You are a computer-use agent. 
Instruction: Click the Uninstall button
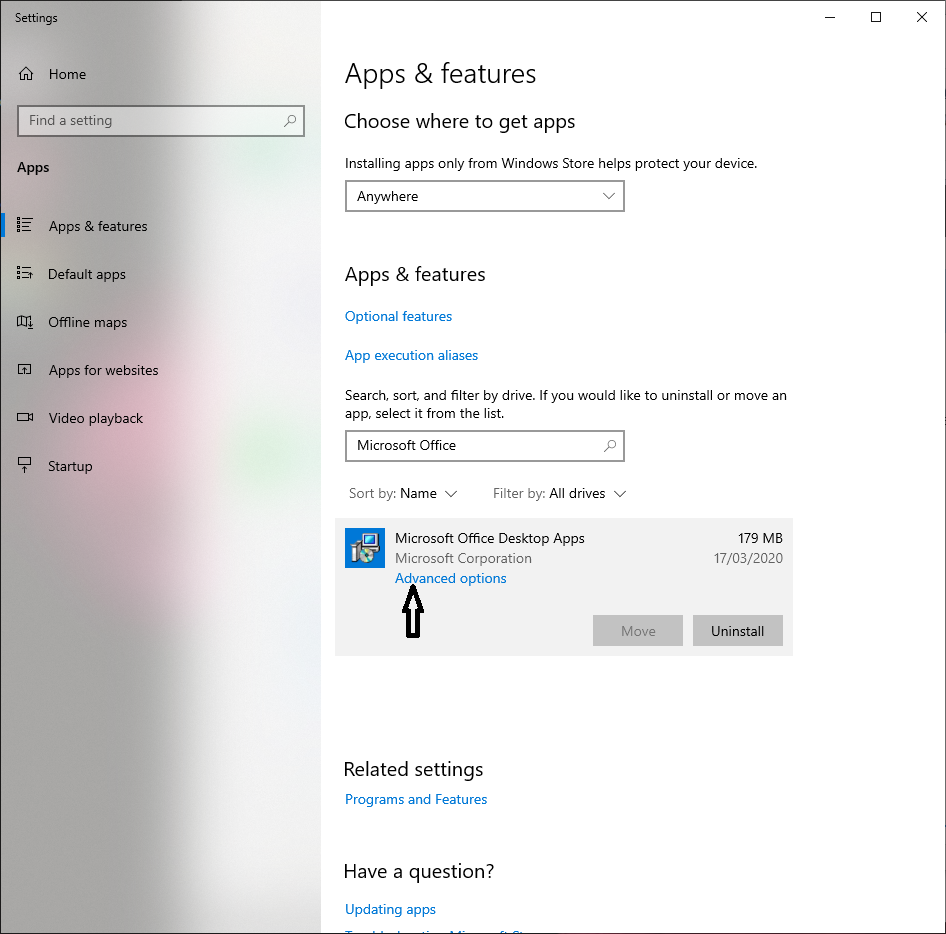pyautogui.click(x=737, y=631)
